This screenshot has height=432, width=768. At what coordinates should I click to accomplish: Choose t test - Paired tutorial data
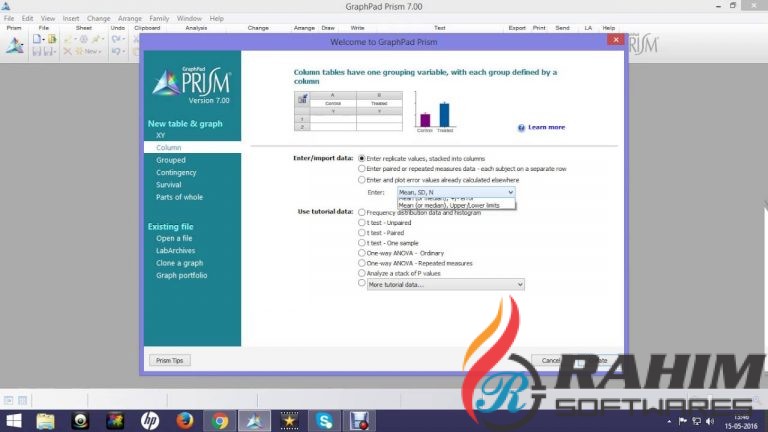[x=361, y=233]
